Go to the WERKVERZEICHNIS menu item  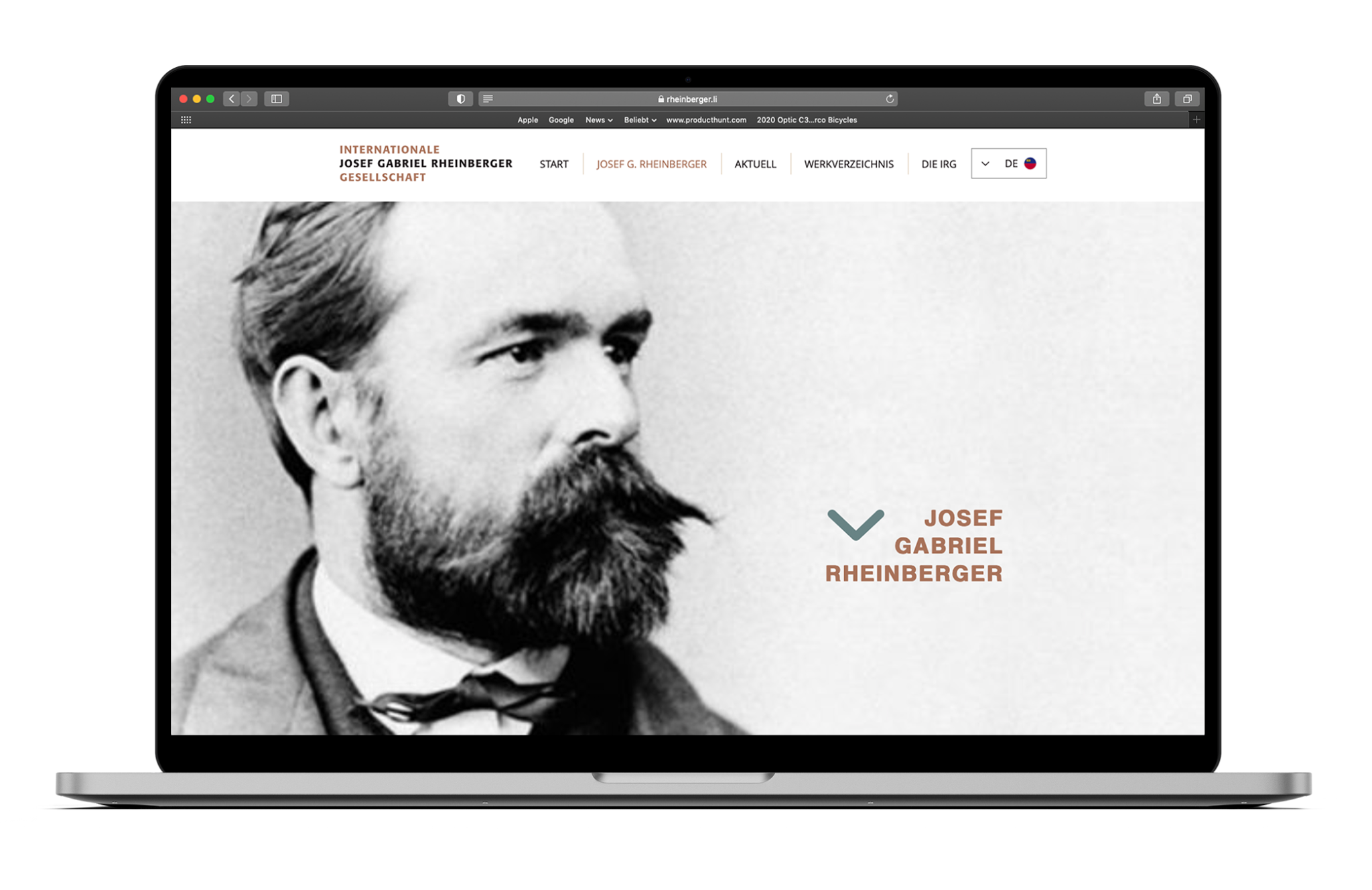(x=849, y=164)
